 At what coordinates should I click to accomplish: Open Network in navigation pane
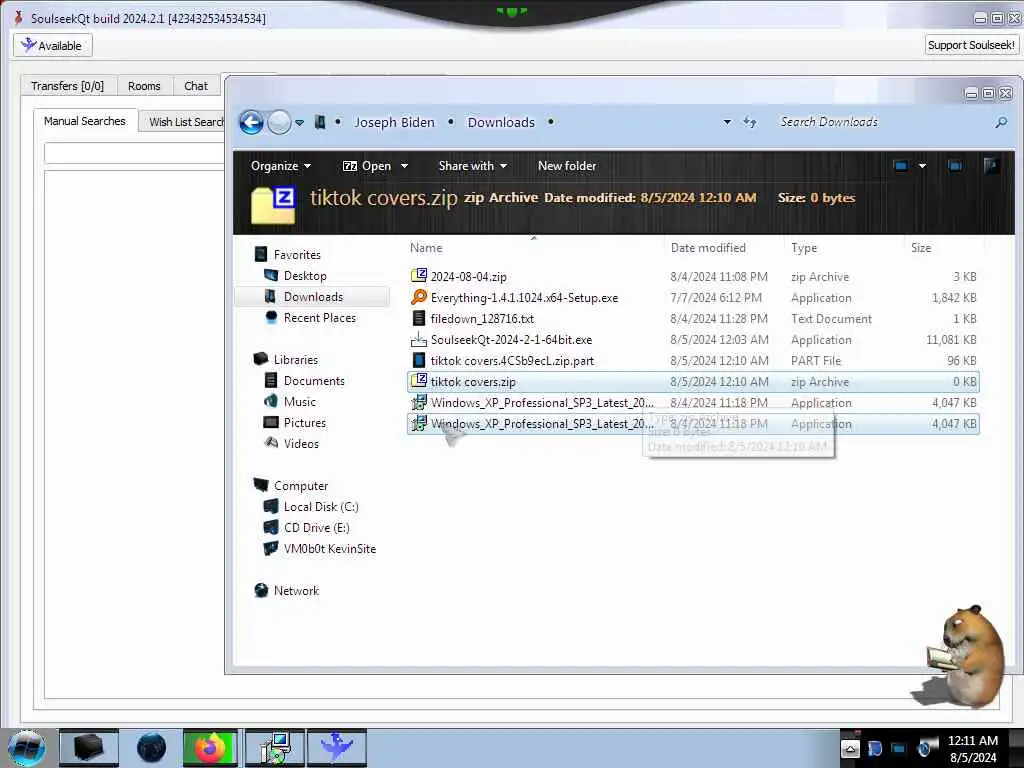tap(296, 590)
